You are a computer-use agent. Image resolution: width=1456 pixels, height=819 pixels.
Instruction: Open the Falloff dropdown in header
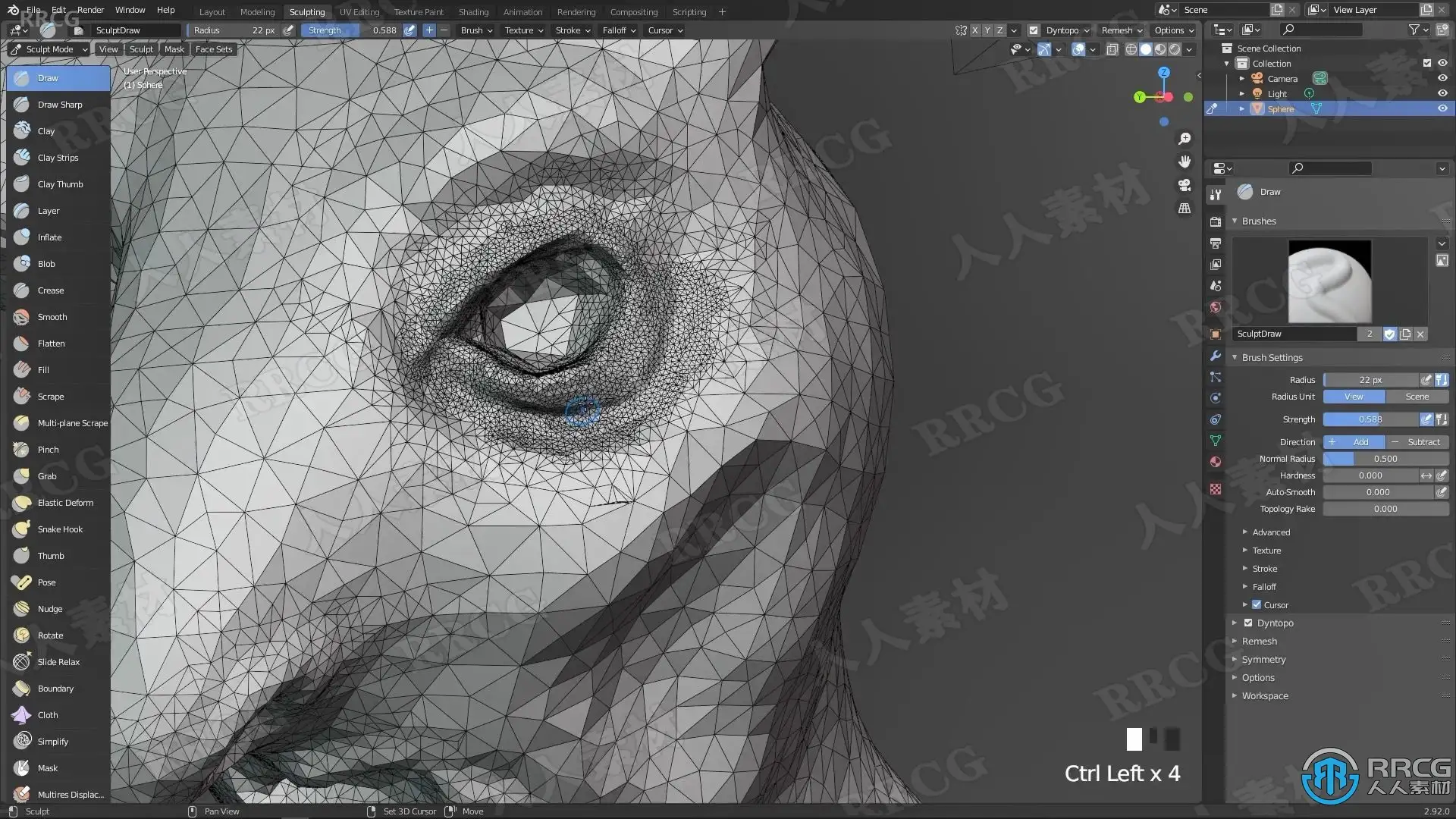click(619, 30)
